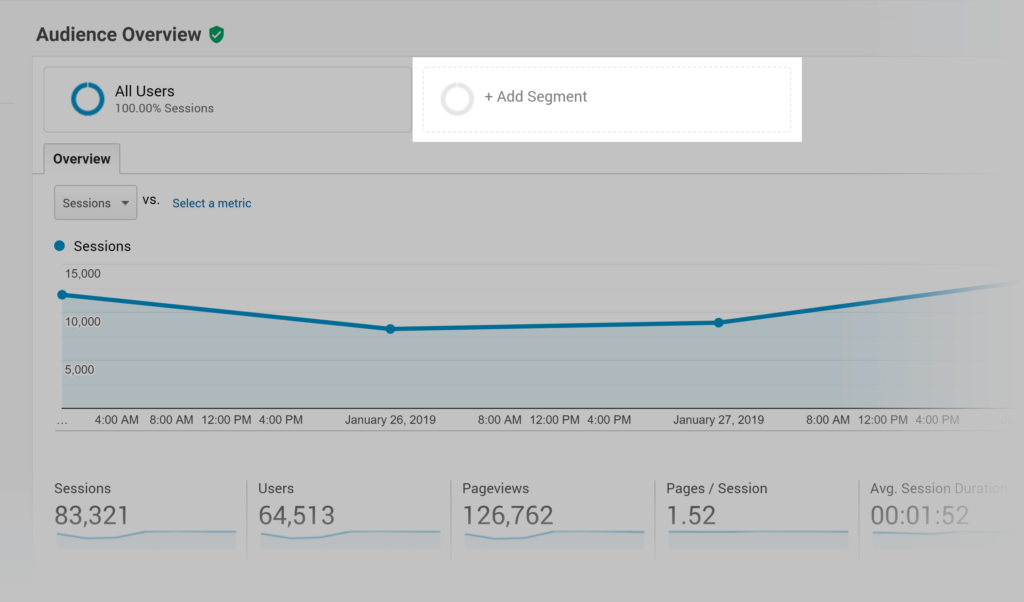1024x602 pixels.
Task: Click the circle icon beside Add Segment
Action: [458, 98]
